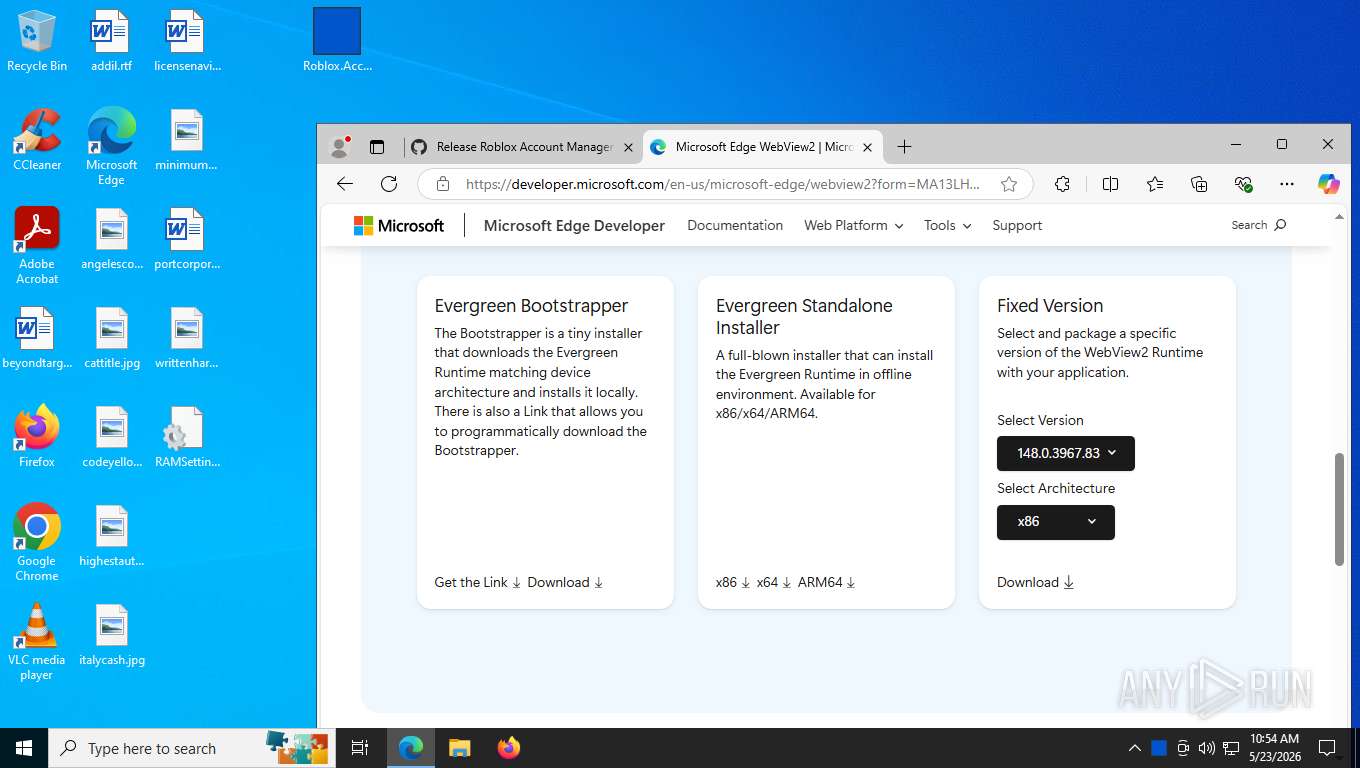The height and width of the screenshot is (768, 1360).
Task: Download the Fixed Version runtime
Action: [1035, 583]
